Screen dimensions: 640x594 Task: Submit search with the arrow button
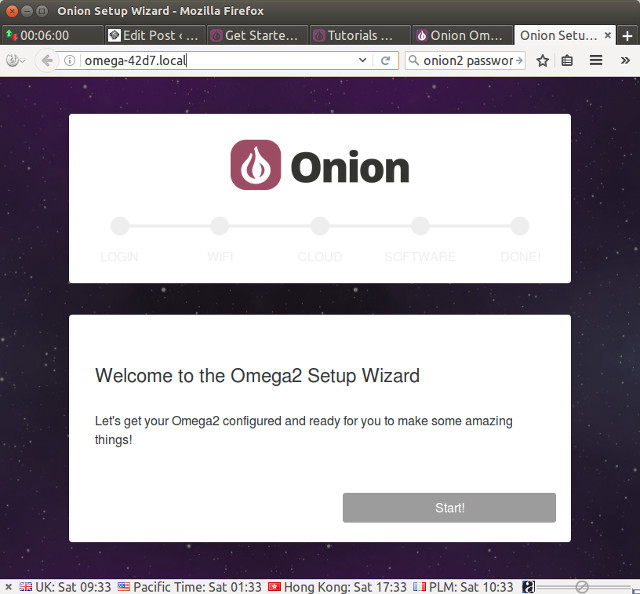tap(519, 61)
